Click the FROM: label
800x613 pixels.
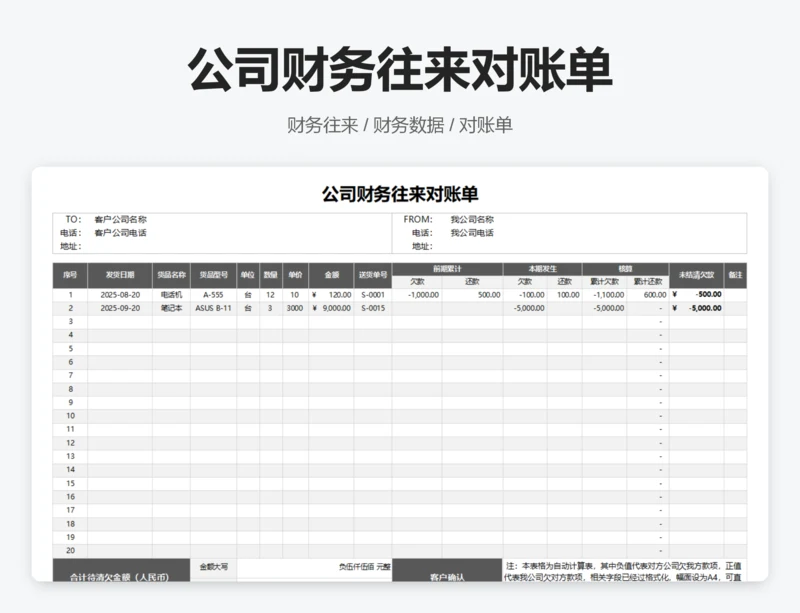(x=418, y=219)
